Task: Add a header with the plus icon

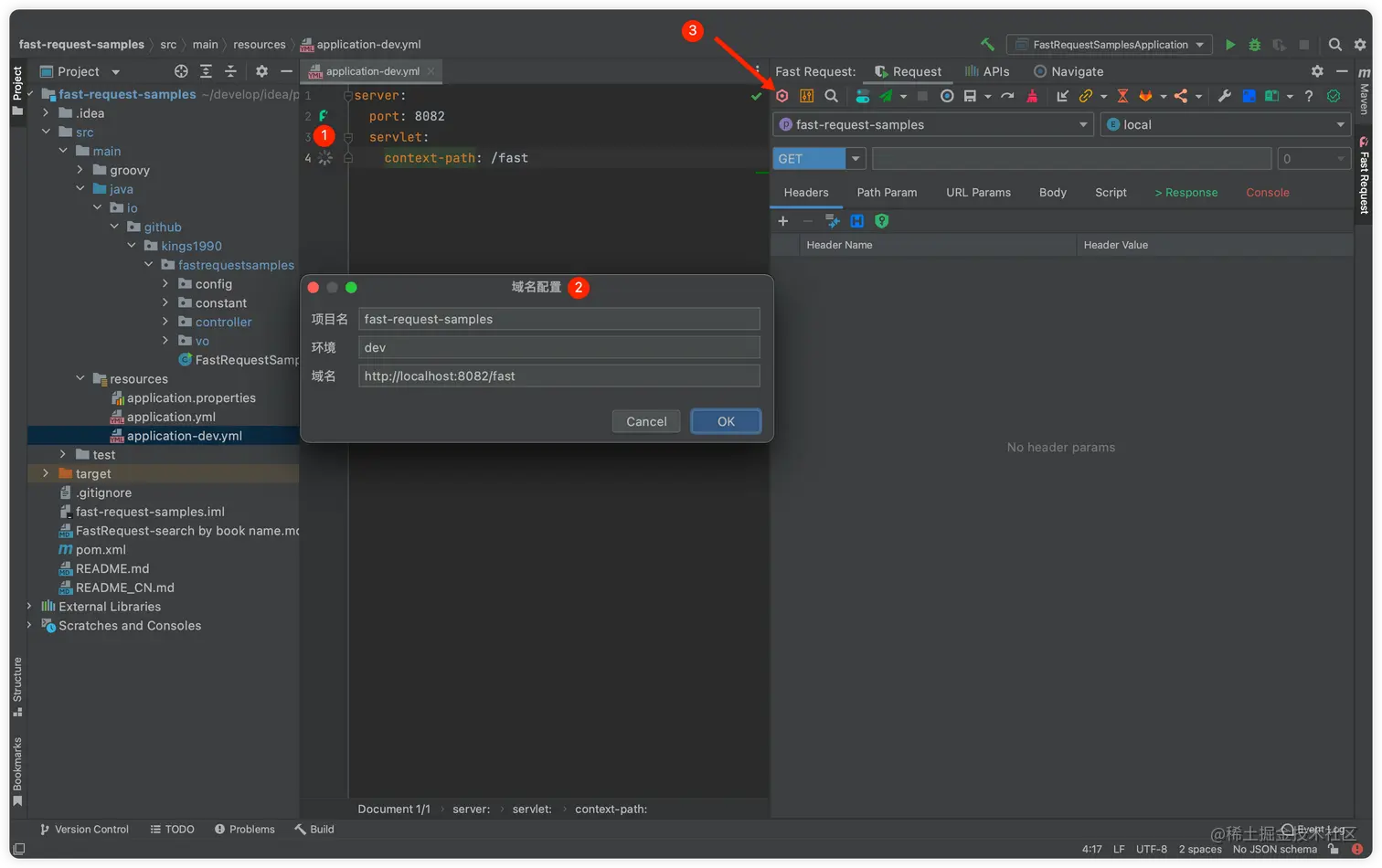Action: click(x=782, y=221)
